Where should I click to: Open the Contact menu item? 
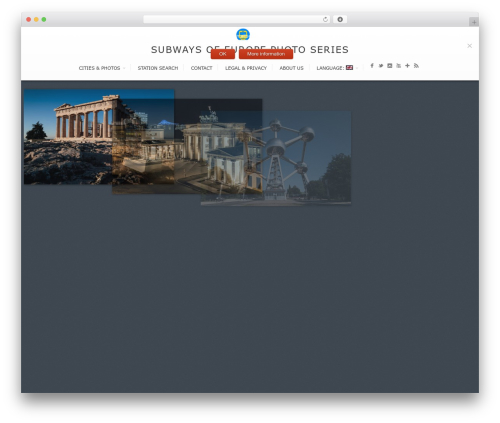coord(201,68)
